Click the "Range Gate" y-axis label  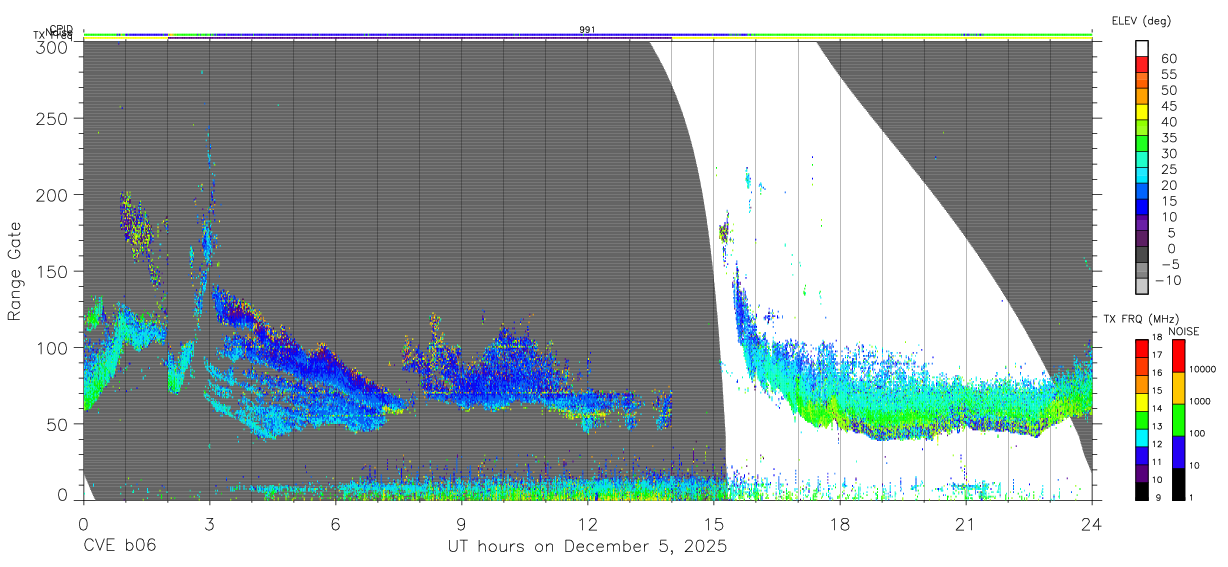pos(15,271)
